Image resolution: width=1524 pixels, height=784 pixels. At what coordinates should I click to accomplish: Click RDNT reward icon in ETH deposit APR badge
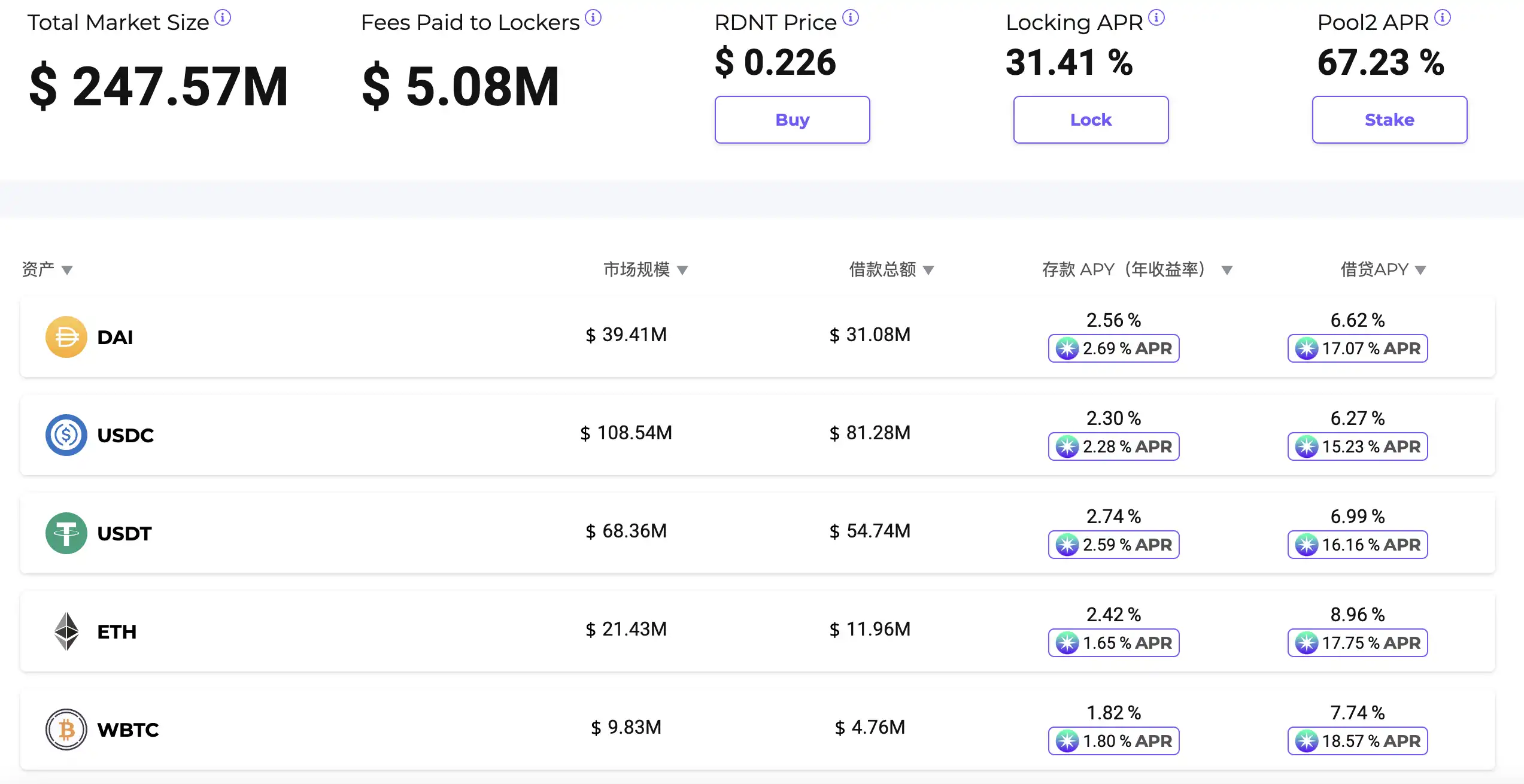point(1067,643)
